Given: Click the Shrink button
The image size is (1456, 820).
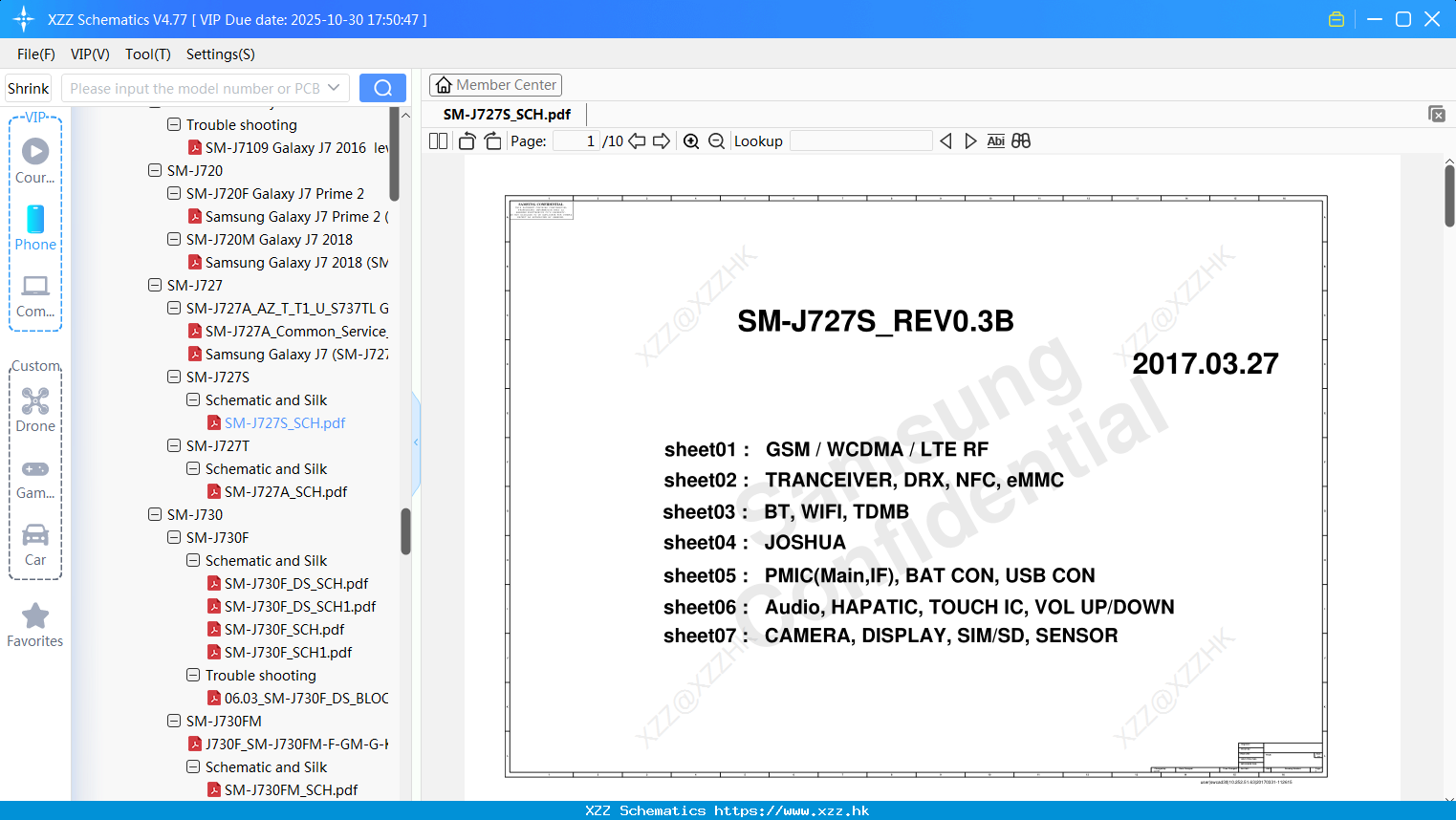Looking at the screenshot, I should (x=29, y=88).
